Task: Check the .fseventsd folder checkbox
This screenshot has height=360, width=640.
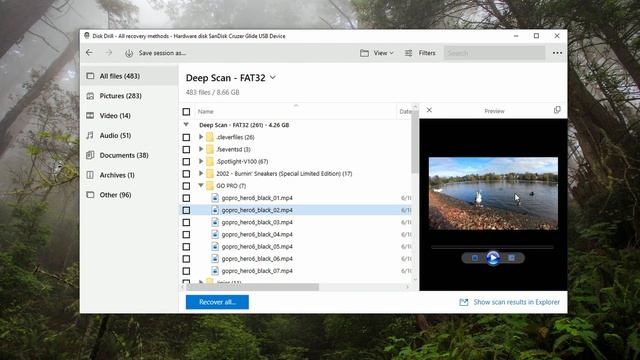Action: pyautogui.click(x=187, y=149)
